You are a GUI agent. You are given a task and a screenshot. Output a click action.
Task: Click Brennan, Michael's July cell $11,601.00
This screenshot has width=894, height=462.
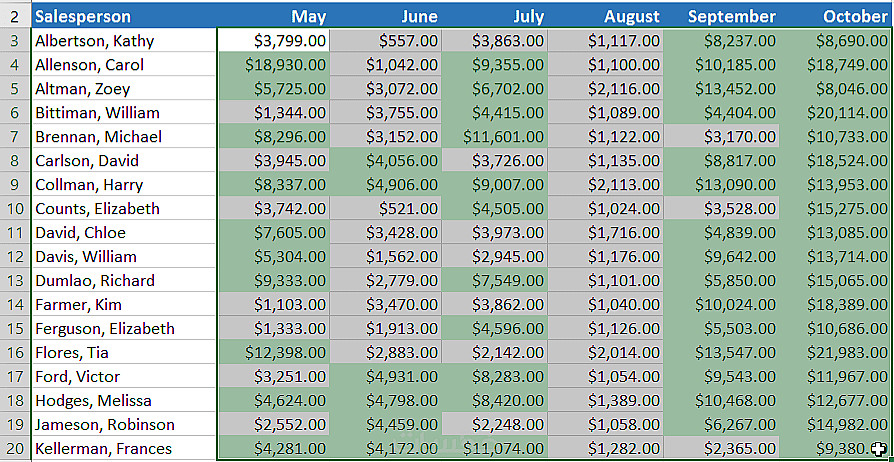[x=495, y=137]
